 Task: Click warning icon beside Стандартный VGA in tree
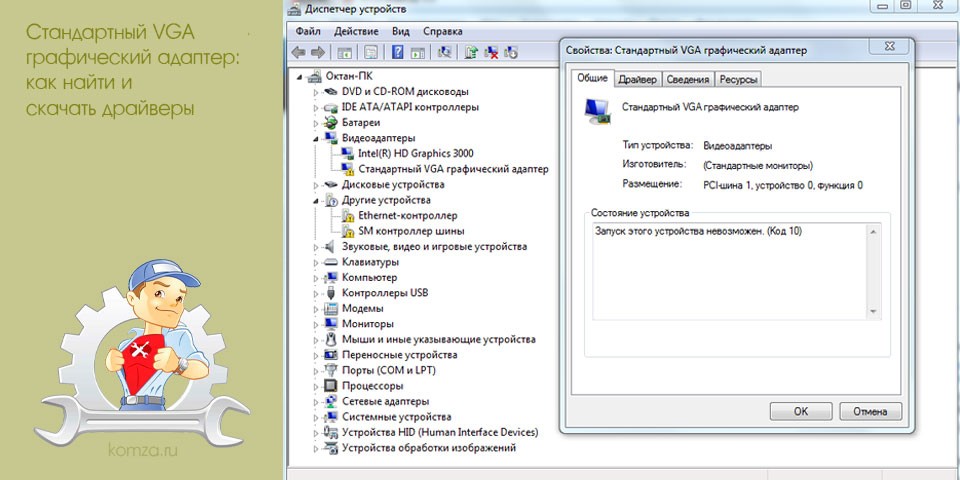(347, 169)
